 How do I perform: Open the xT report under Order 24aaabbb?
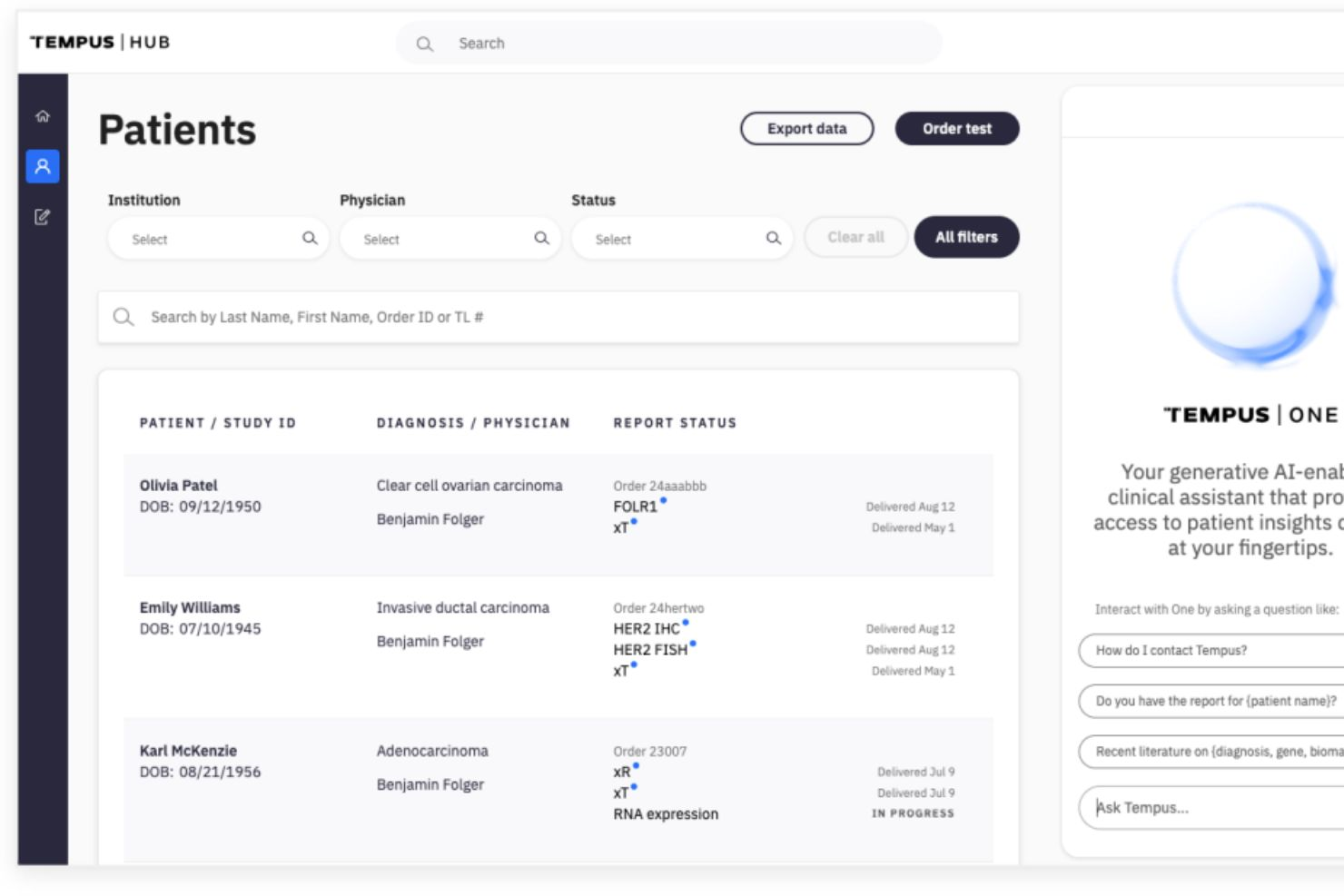pos(621,527)
